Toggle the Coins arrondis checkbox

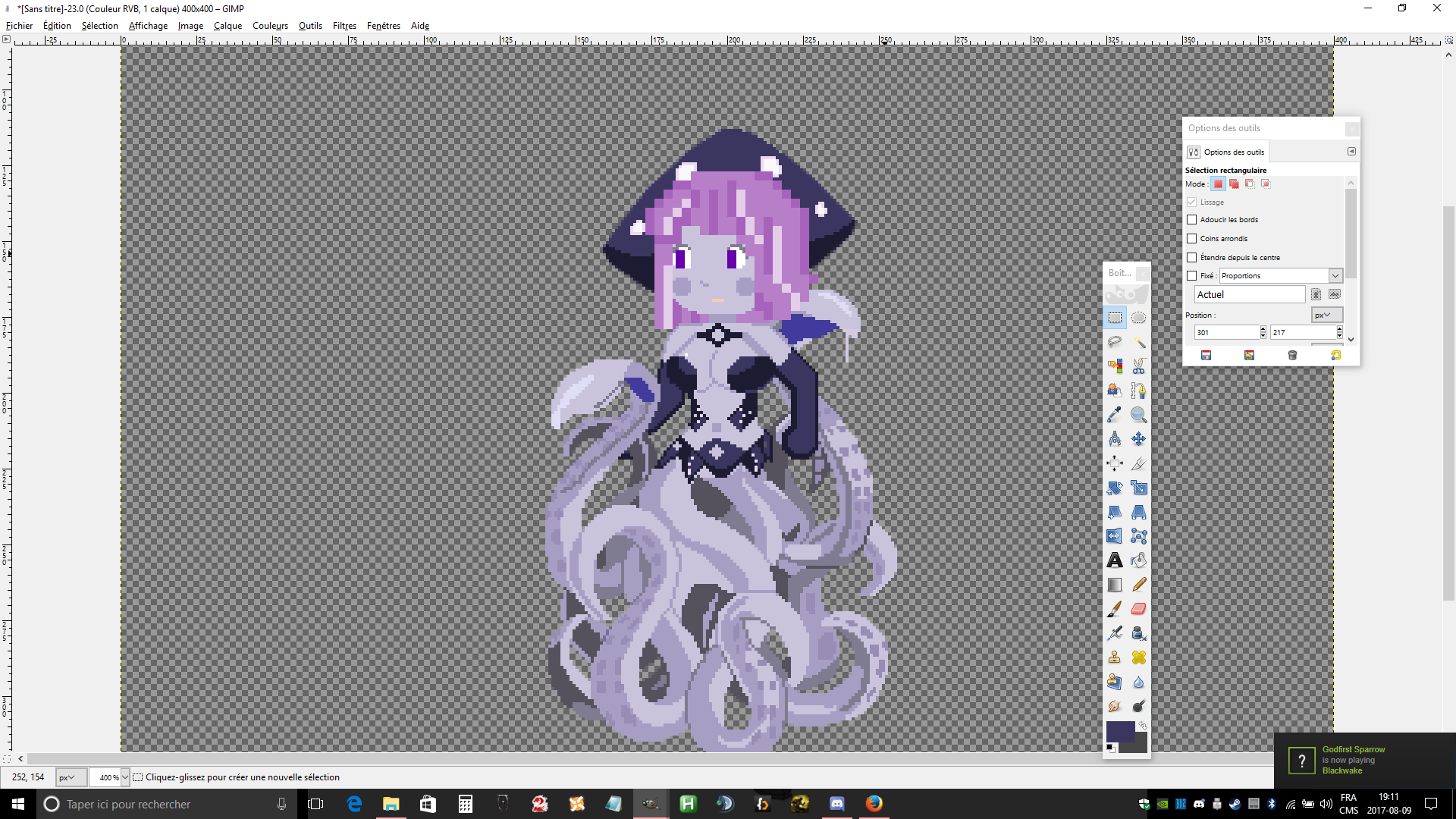(1191, 239)
